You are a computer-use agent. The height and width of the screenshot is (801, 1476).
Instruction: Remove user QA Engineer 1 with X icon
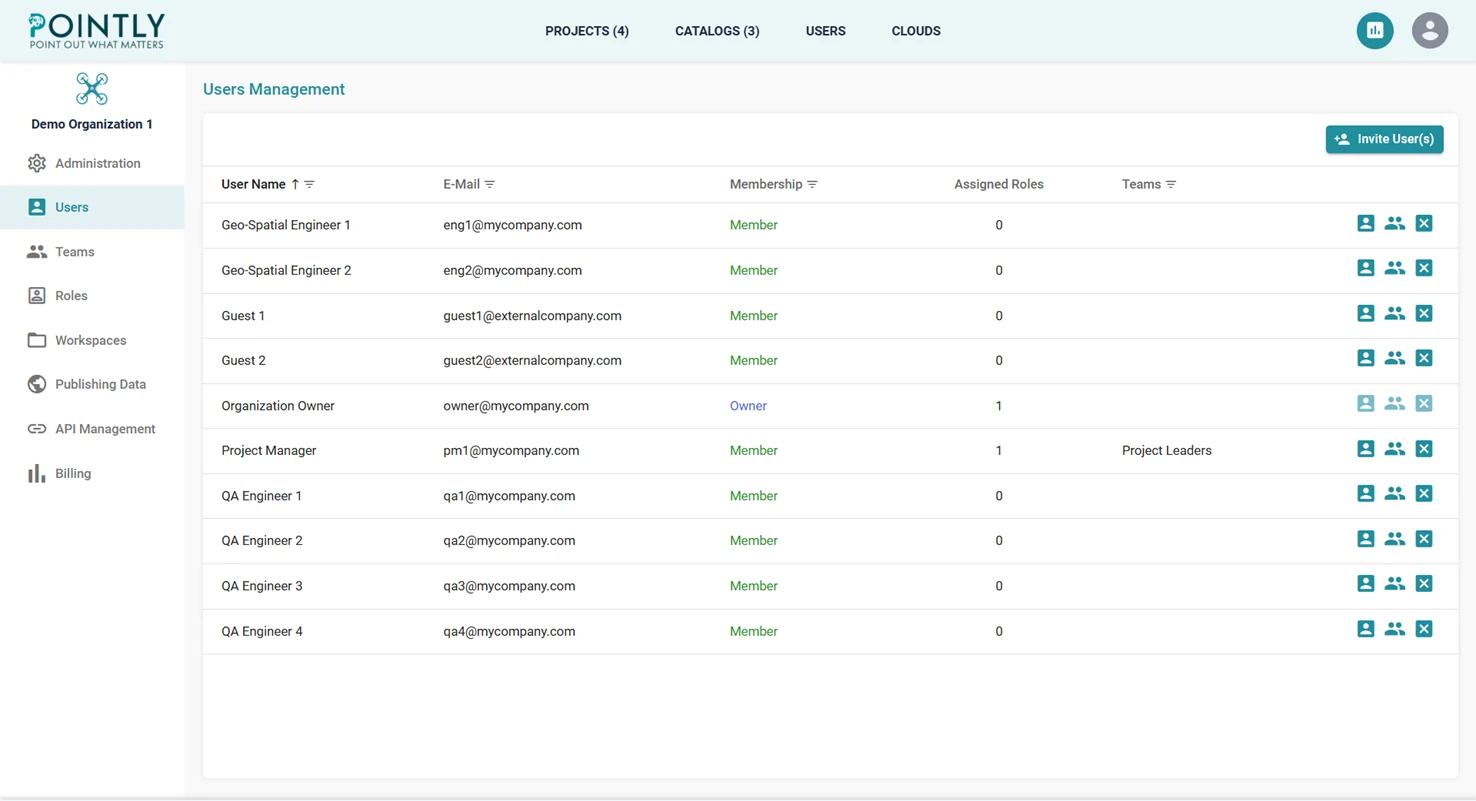(x=1424, y=494)
